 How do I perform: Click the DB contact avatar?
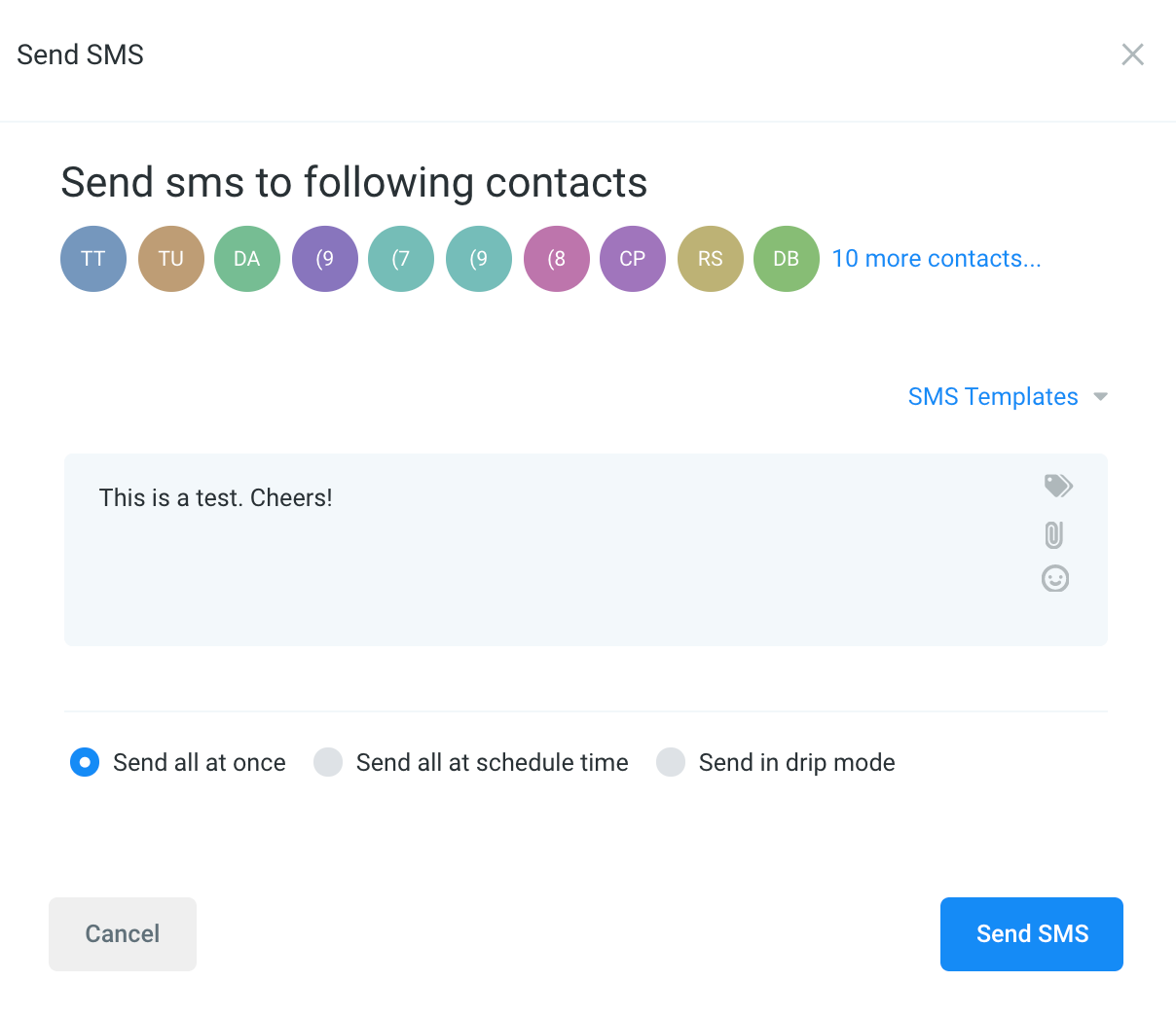(x=787, y=259)
